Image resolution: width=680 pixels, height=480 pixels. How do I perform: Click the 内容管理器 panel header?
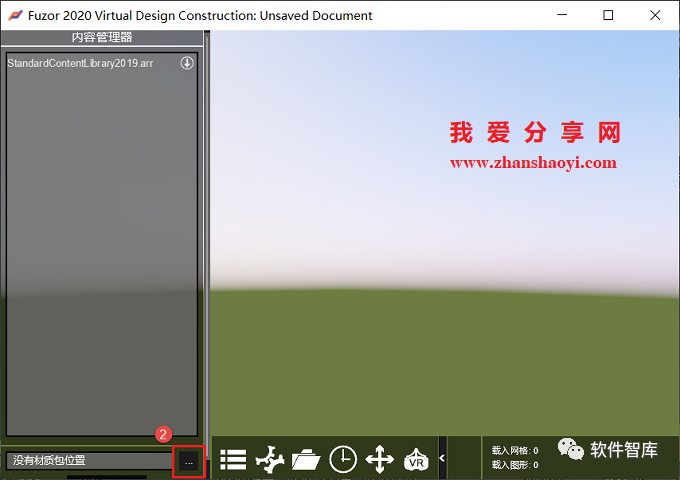(102, 37)
